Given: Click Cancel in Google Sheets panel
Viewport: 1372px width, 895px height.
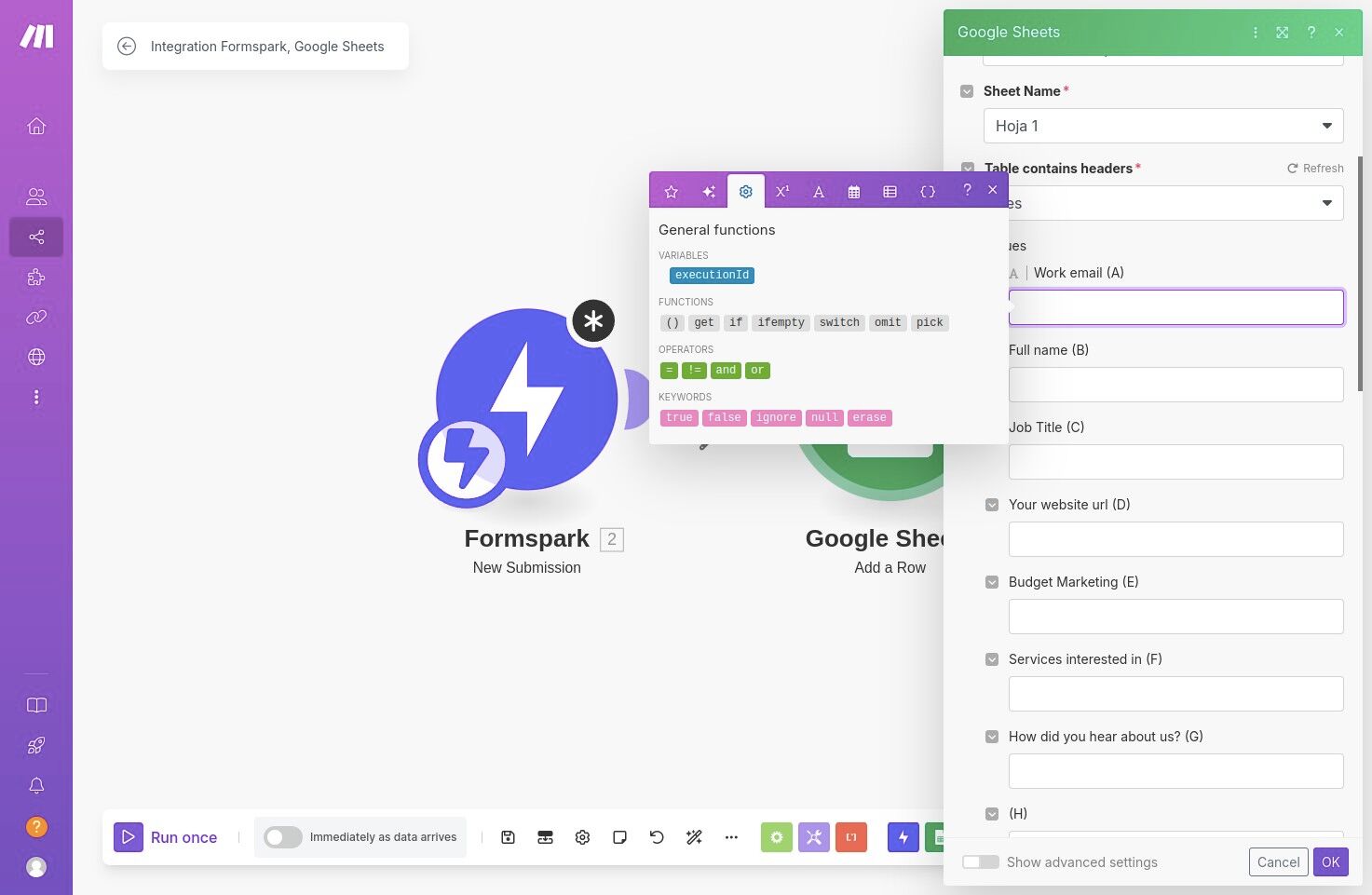Looking at the screenshot, I should point(1278,862).
